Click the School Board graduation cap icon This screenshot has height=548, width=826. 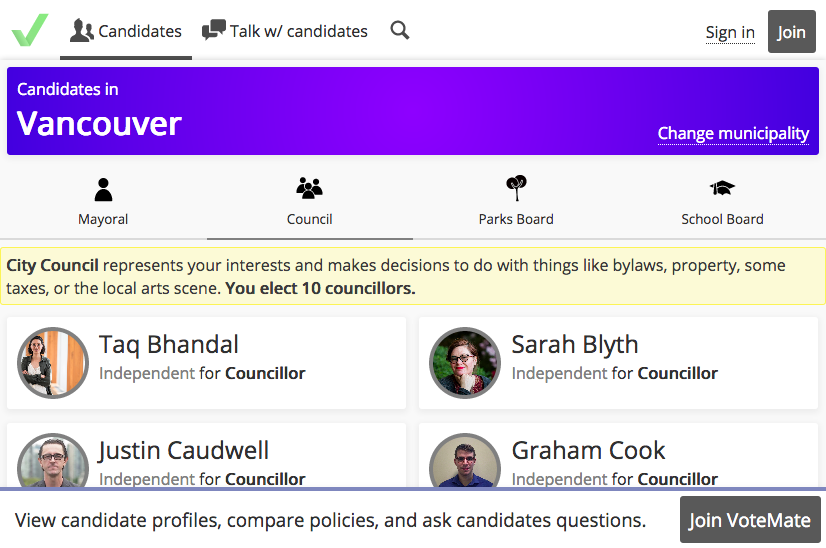[x=722, y=188]
